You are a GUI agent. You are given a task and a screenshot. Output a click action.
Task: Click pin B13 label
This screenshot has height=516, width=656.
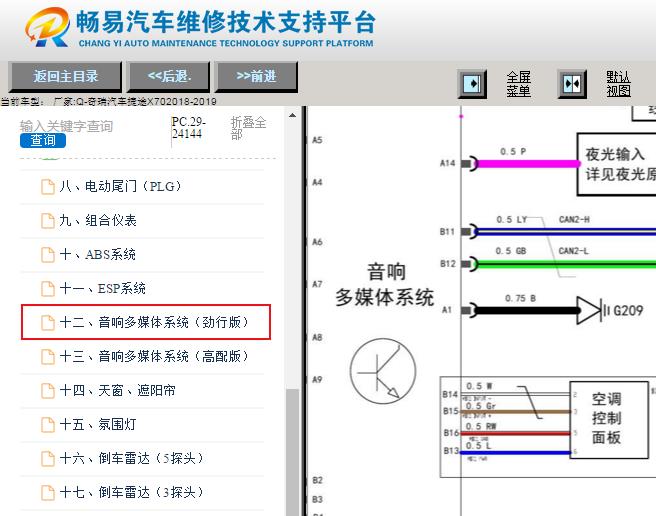tap(451, 451)
